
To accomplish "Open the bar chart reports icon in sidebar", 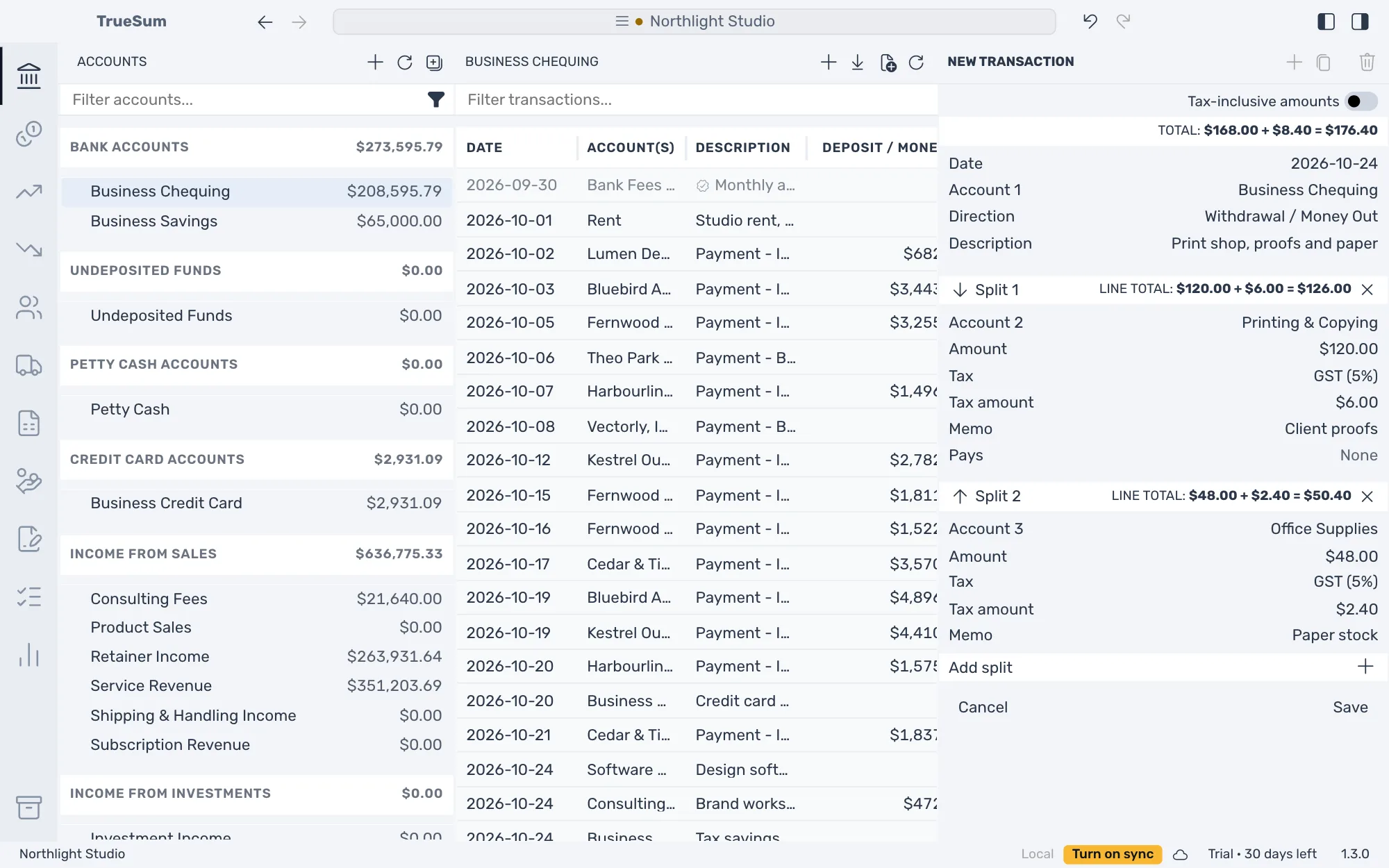I will [28, 655].
